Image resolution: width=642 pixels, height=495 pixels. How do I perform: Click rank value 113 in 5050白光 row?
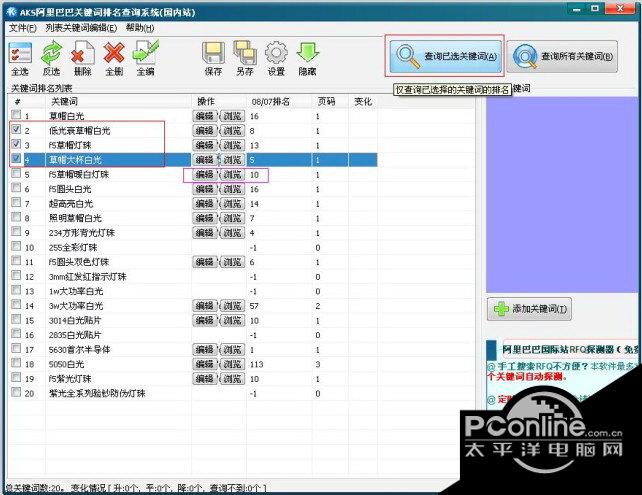pos(257,364)
